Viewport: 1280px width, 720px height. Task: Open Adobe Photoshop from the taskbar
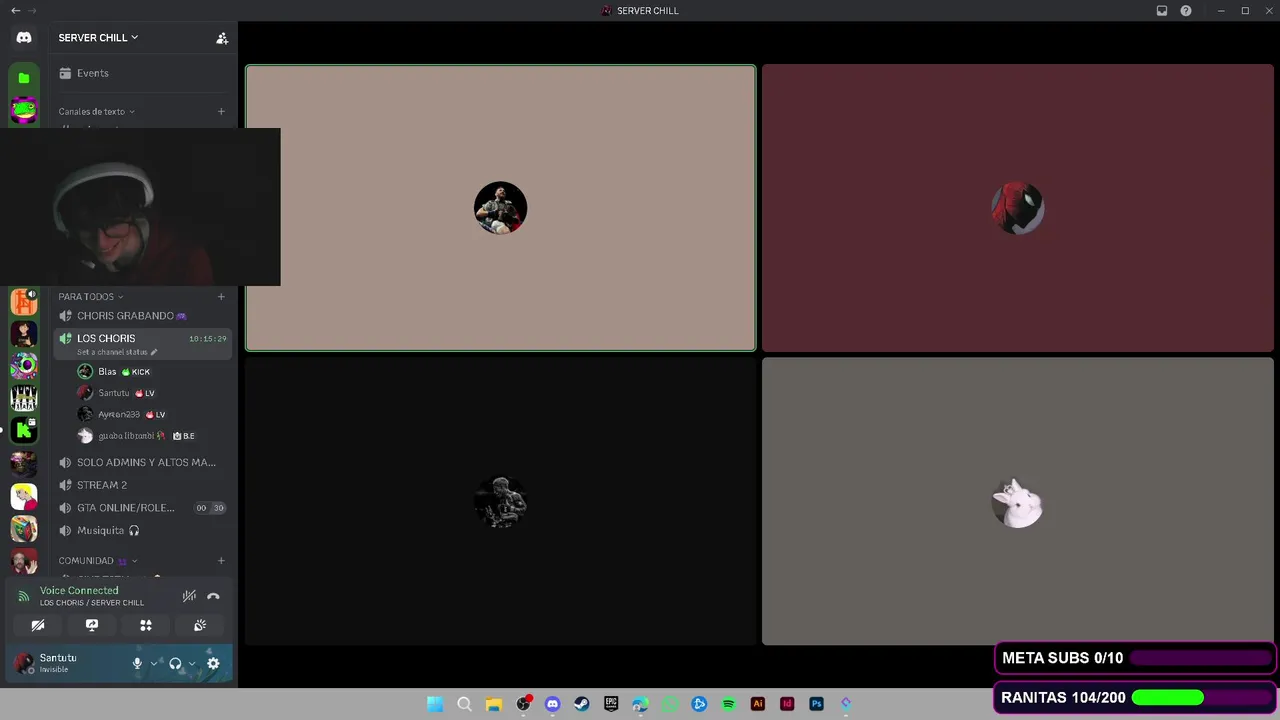pos(816,704)
